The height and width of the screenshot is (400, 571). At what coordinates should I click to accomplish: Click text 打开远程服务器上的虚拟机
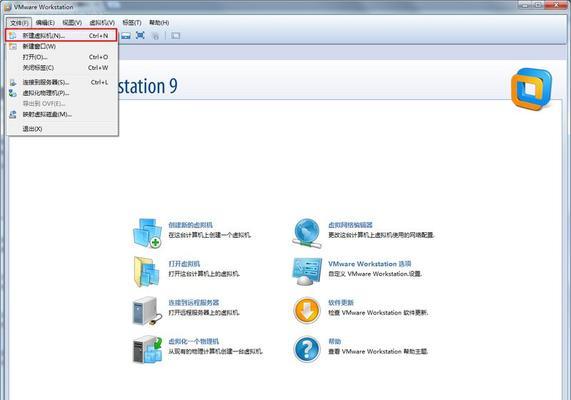coord(204,313)
